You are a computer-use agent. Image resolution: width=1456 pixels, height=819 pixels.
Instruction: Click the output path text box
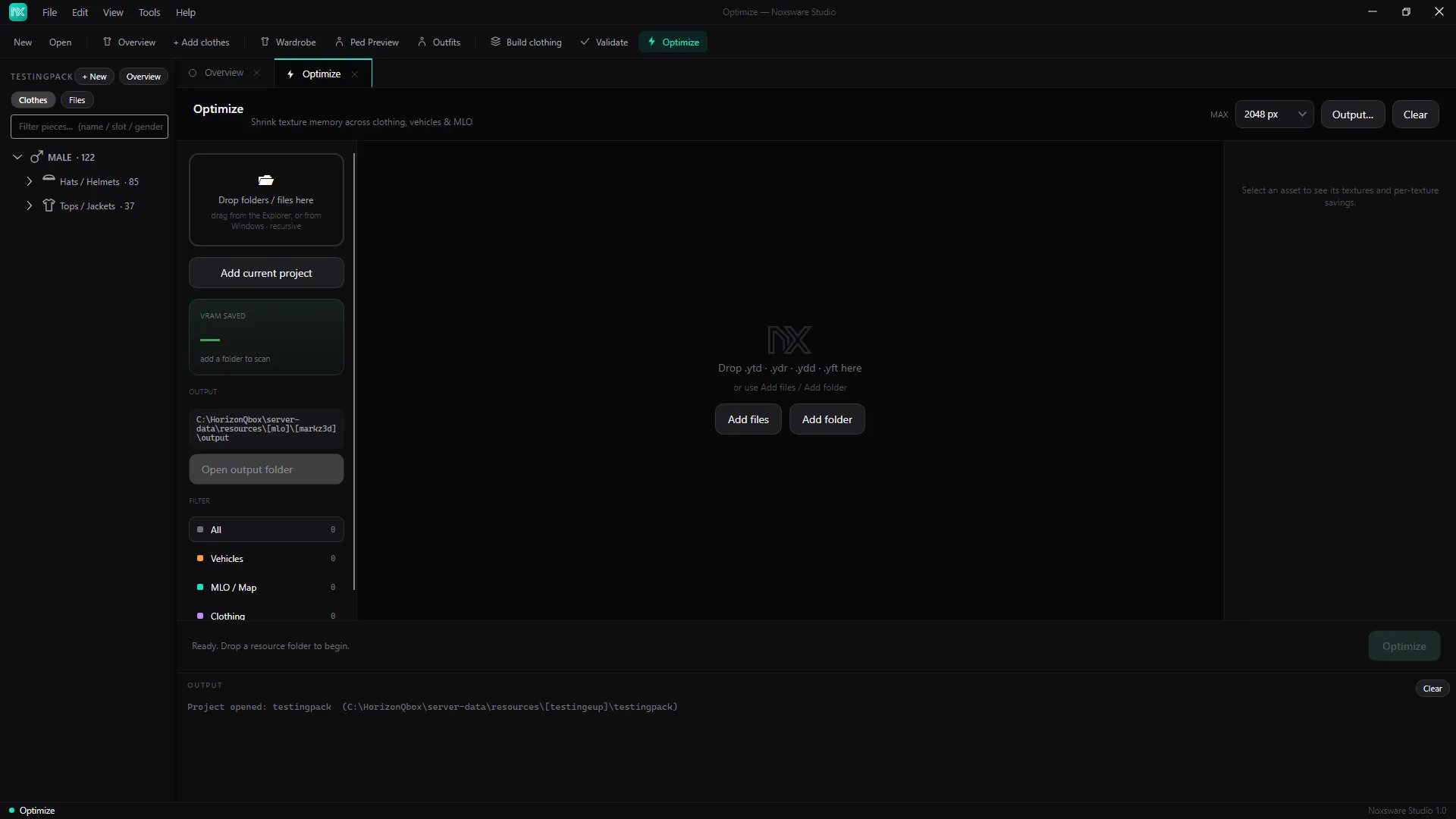[x=266, y=428]
